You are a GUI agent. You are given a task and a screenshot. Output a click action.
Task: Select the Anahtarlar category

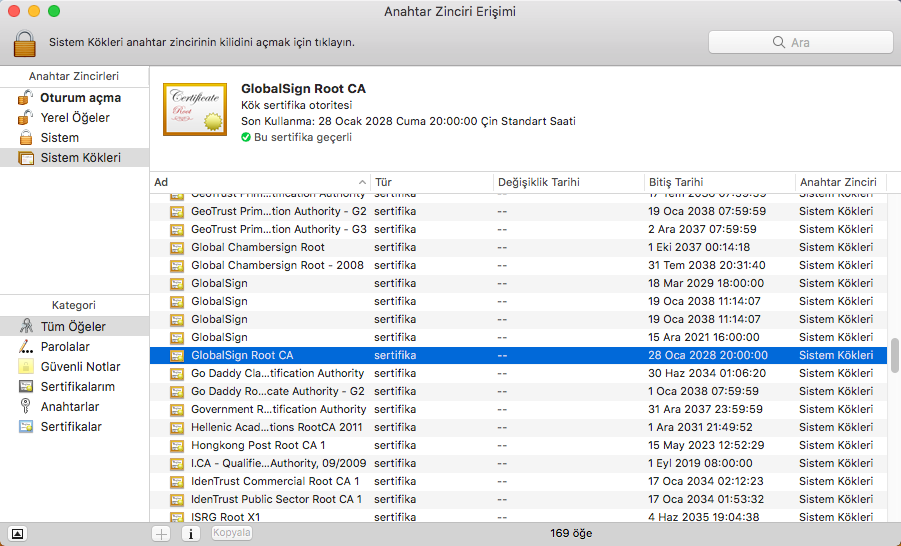[x=71, y=407]
